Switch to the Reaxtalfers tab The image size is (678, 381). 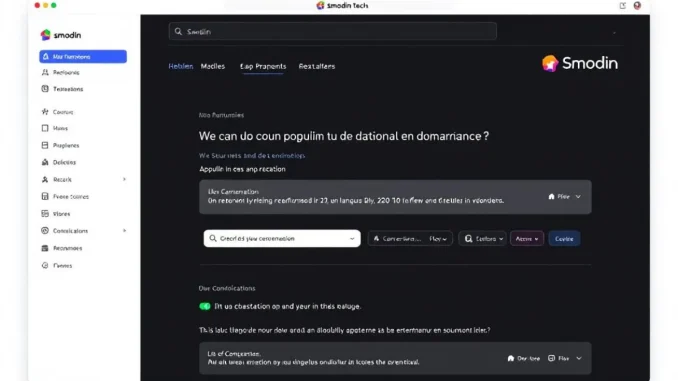317,66
